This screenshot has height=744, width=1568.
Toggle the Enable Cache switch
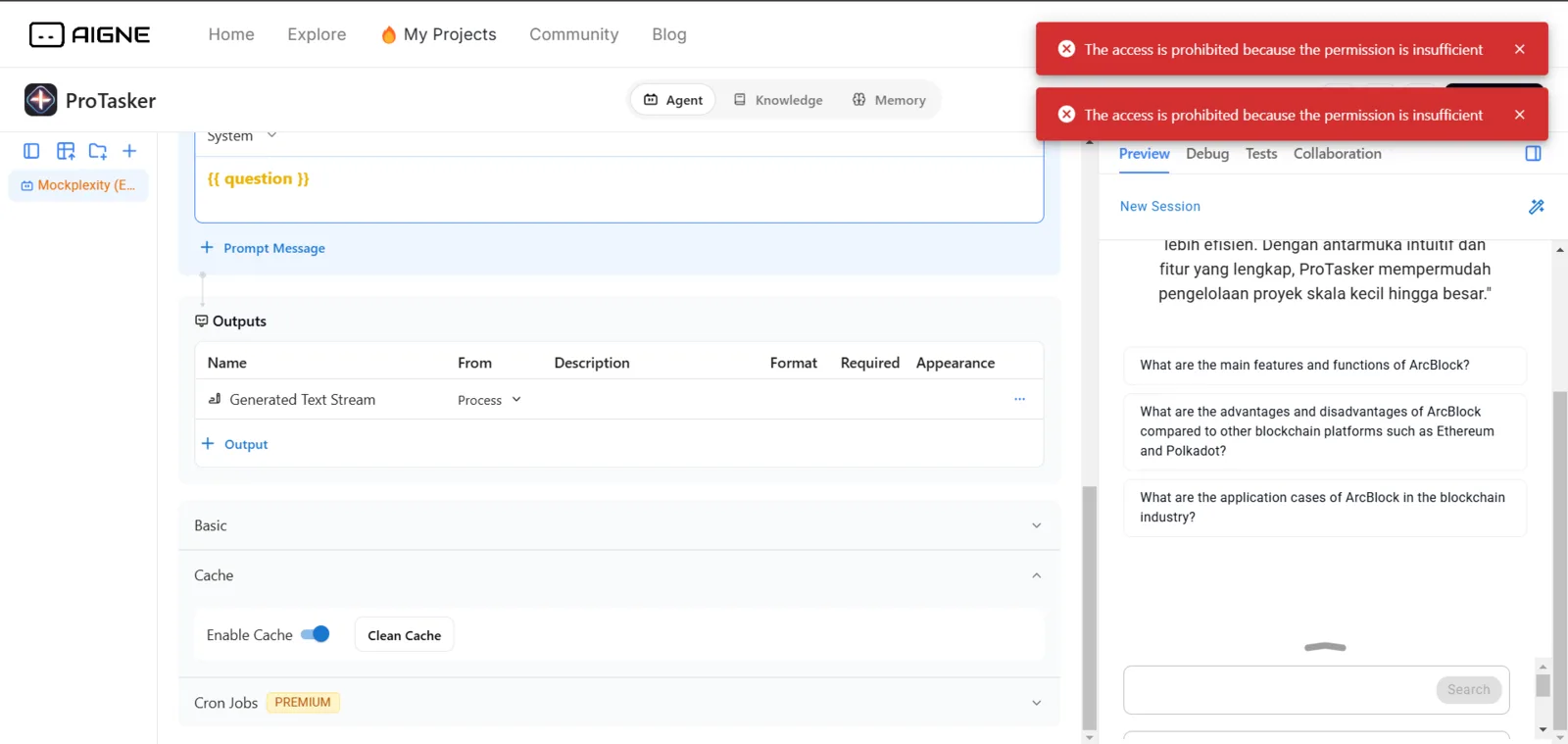tap(316, 634)
